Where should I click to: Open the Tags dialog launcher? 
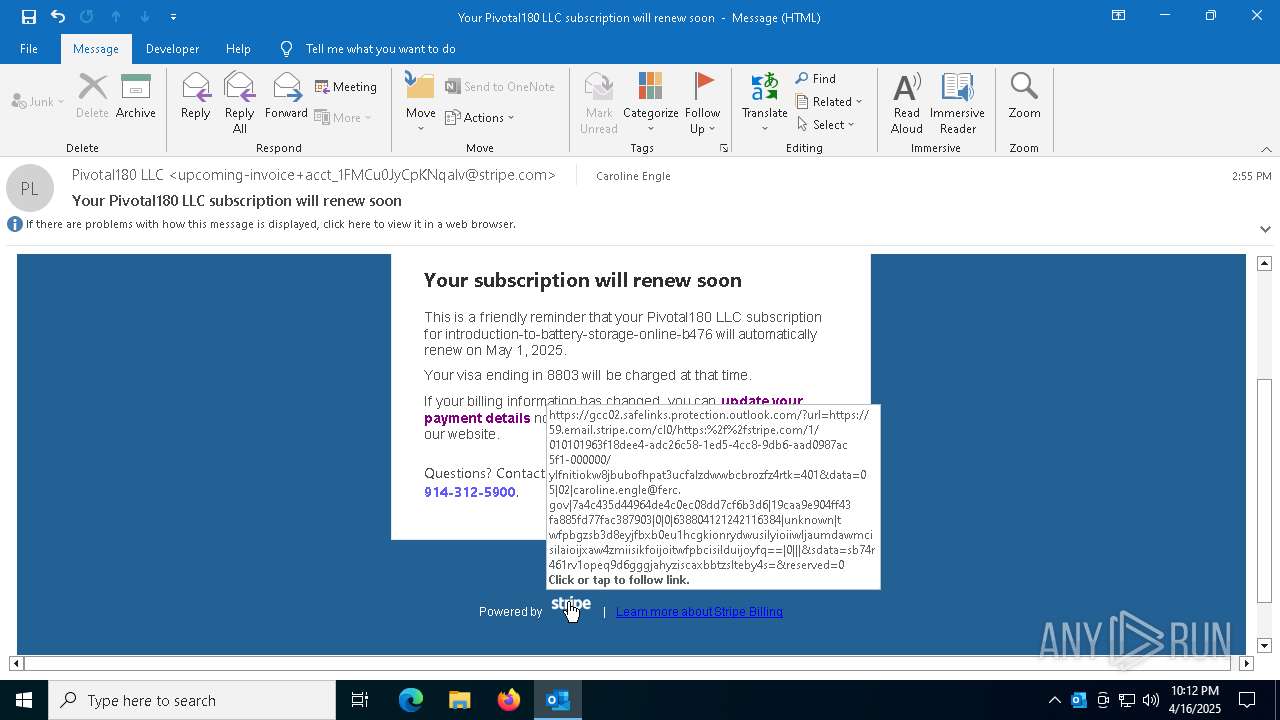pyautogui.click(x=723, y=148)
